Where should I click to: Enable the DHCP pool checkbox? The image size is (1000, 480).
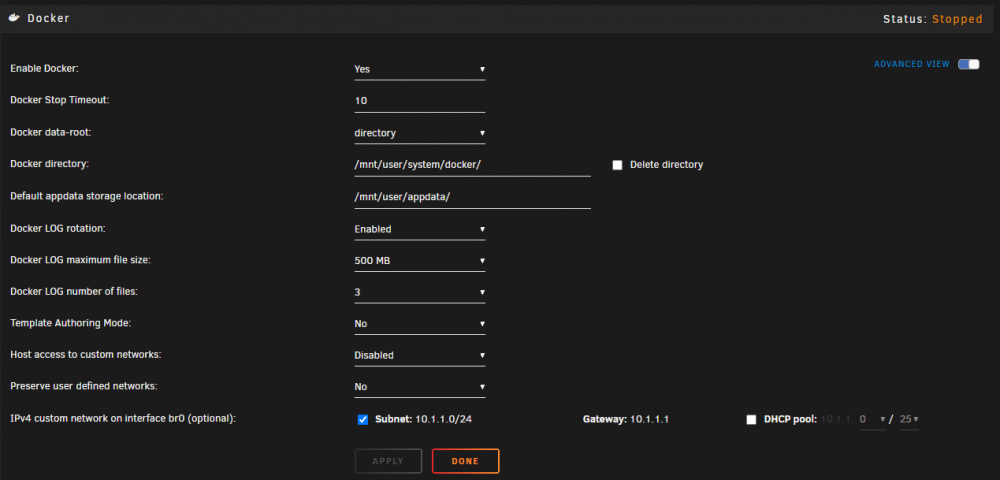751,419
